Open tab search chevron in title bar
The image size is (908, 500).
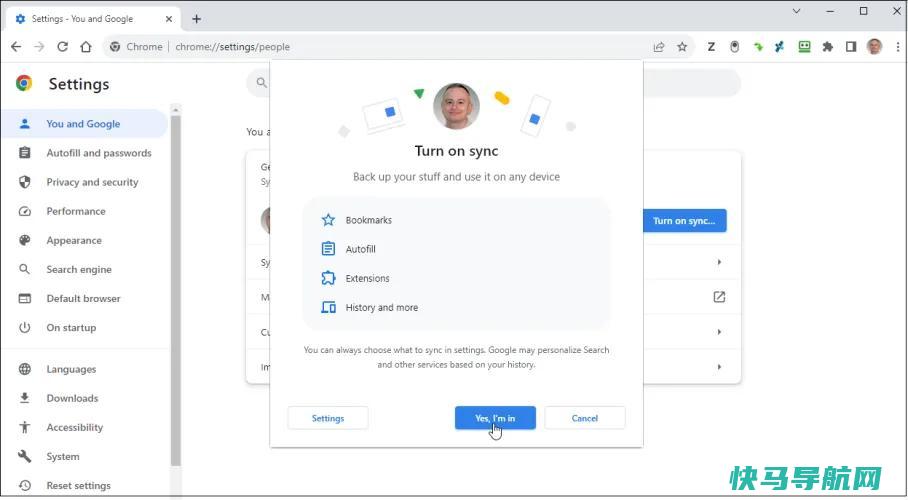(x=797, y=11)
